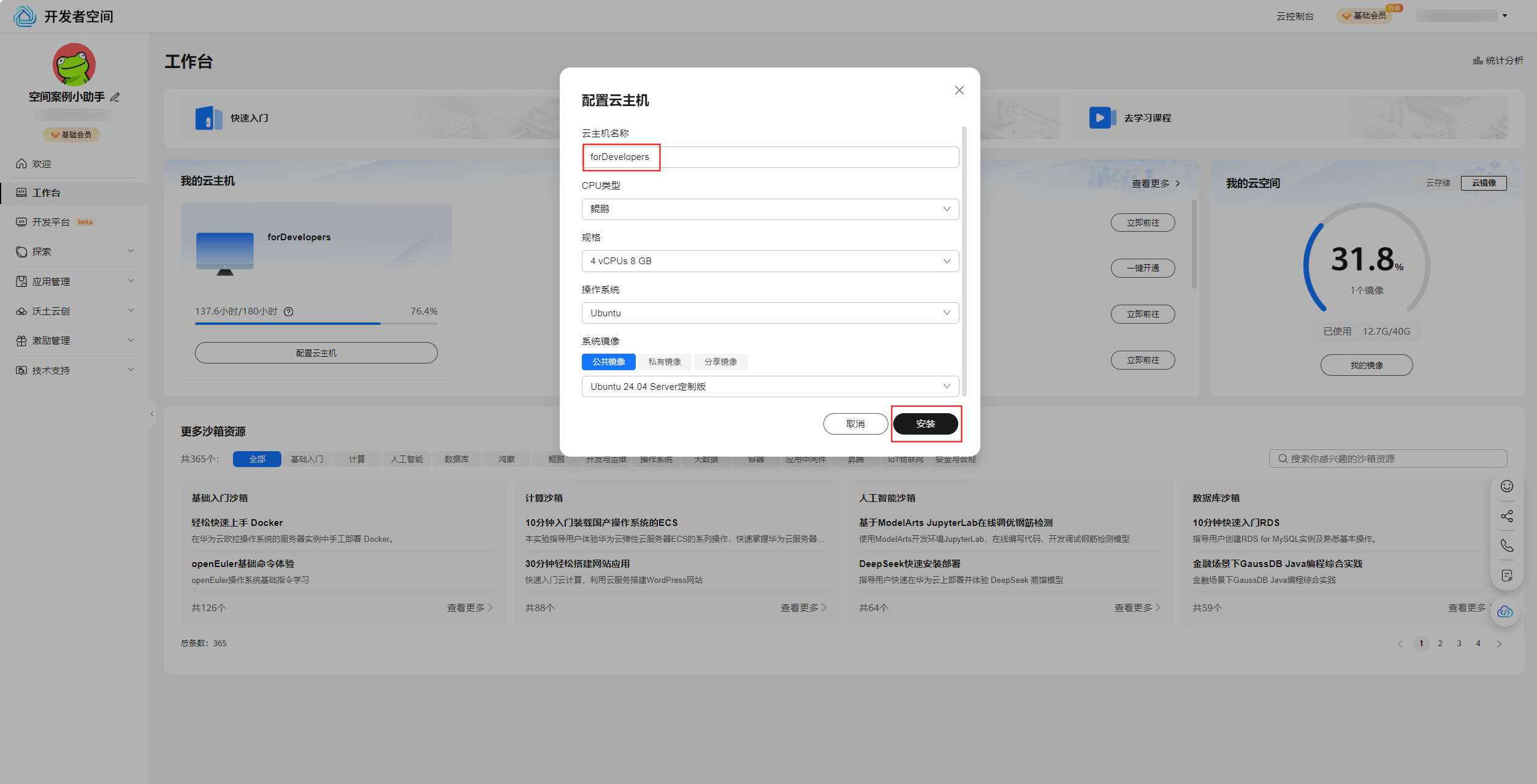The image size is (1537, 784).
Task: Open the cloud code floating icon
Action: click(1505, 612)
